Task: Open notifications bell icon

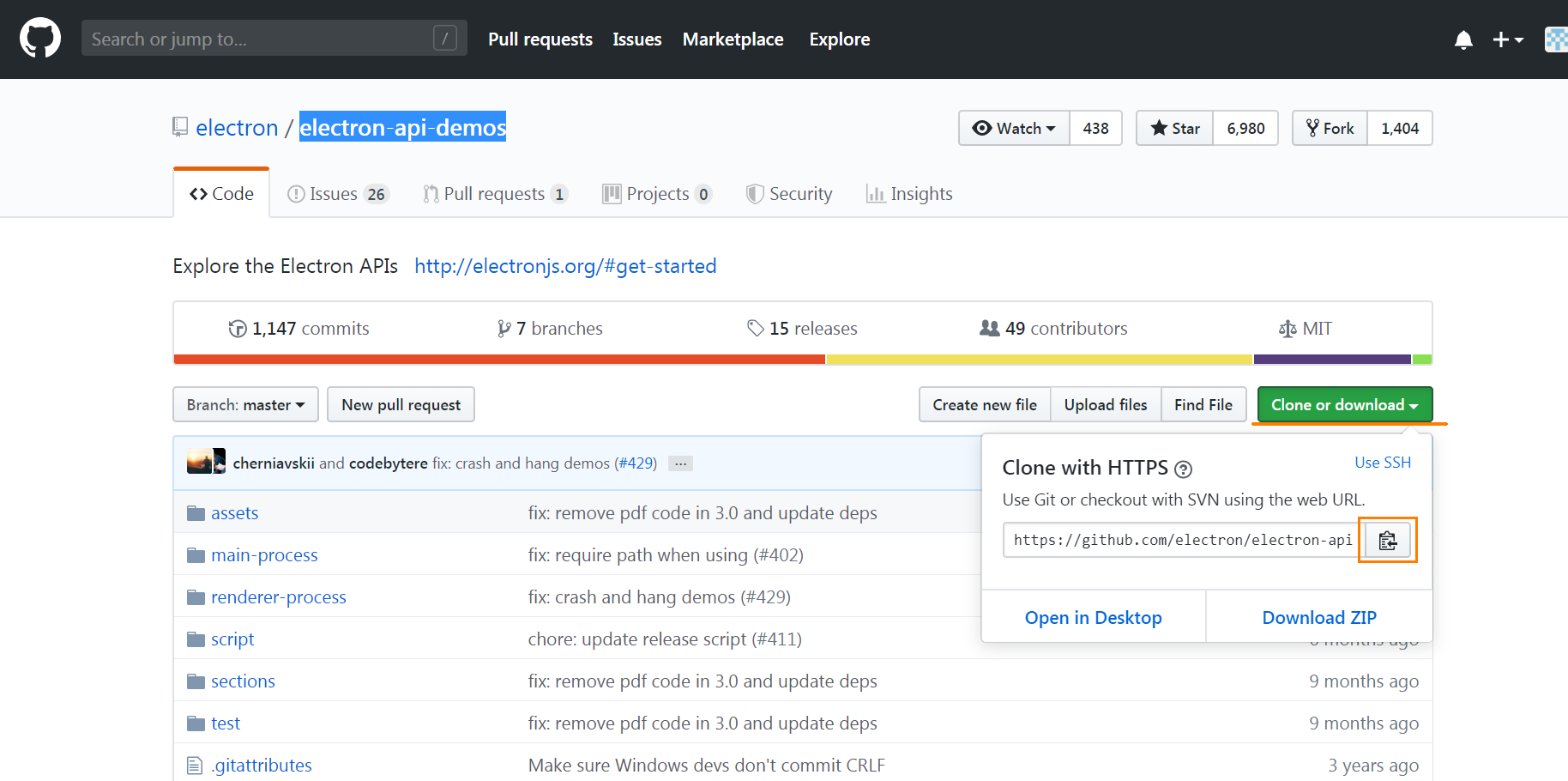Action: point(1463,39)
